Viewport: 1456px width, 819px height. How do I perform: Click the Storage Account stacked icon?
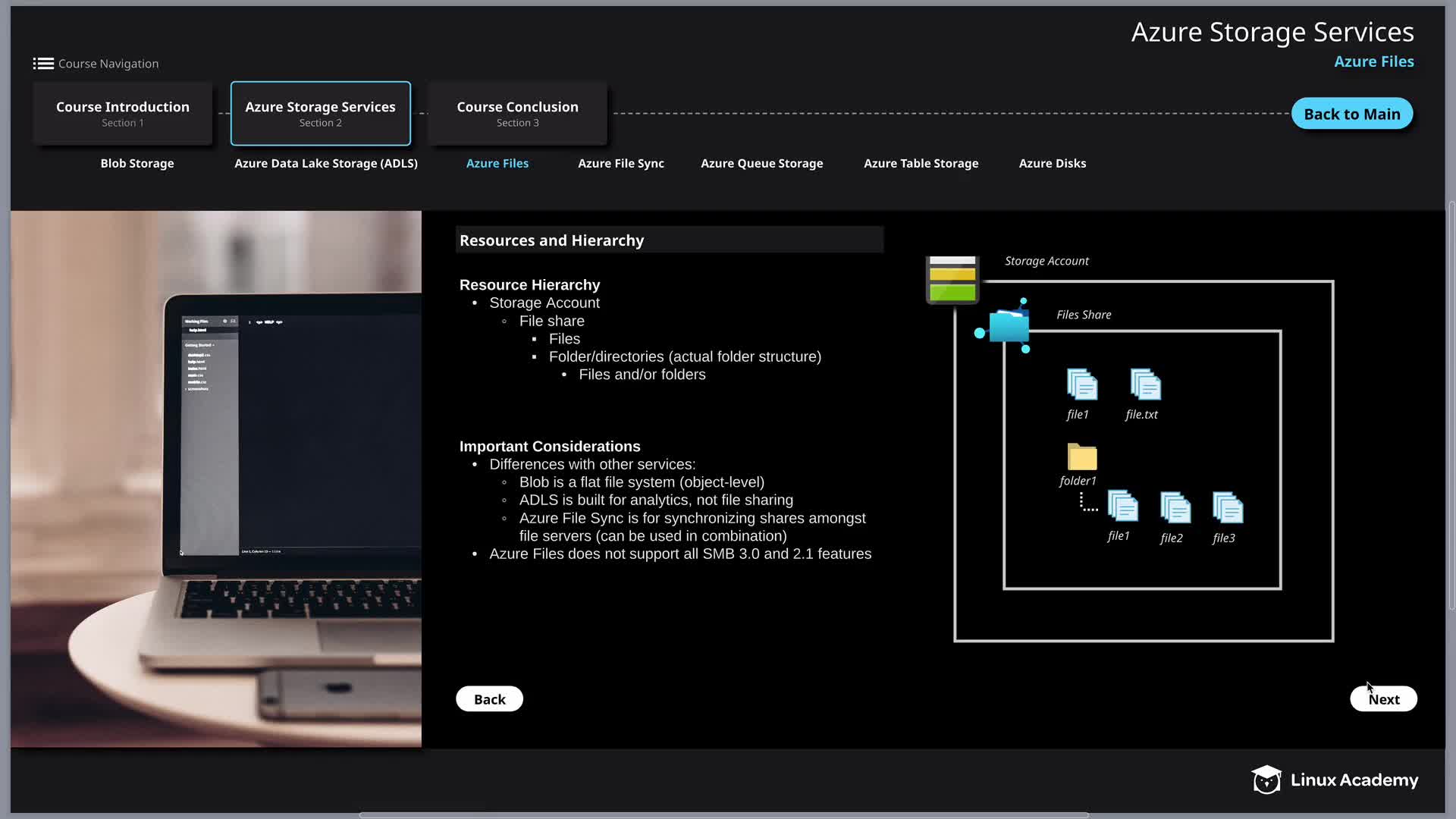tap(952, 280)
